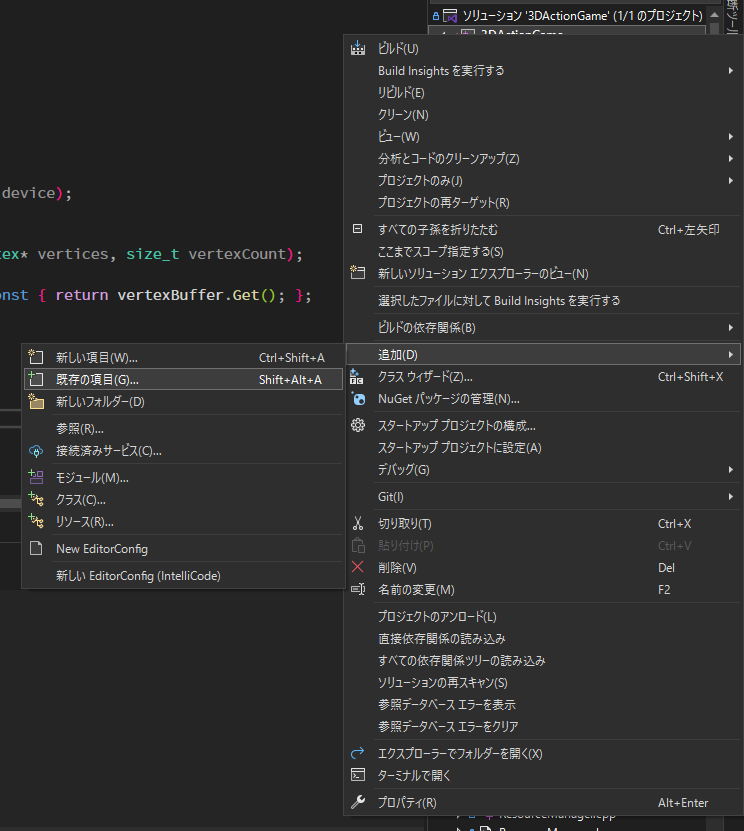Click the New Solution Explorer View icon
The image size is (744, 831).
[358, 273]
